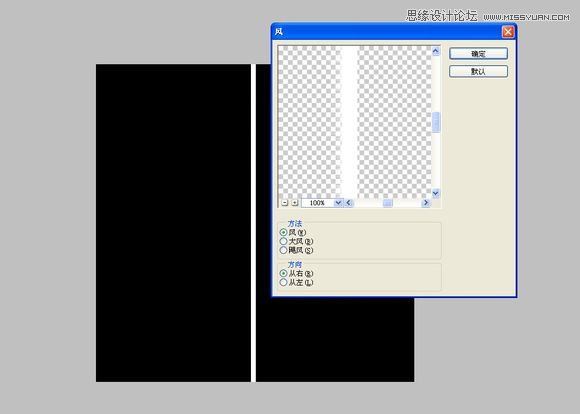Close the 风 (Wind) filter dialog
This screenshot has width=580, height=414.
pyautogui.click(x=508, y=32)
